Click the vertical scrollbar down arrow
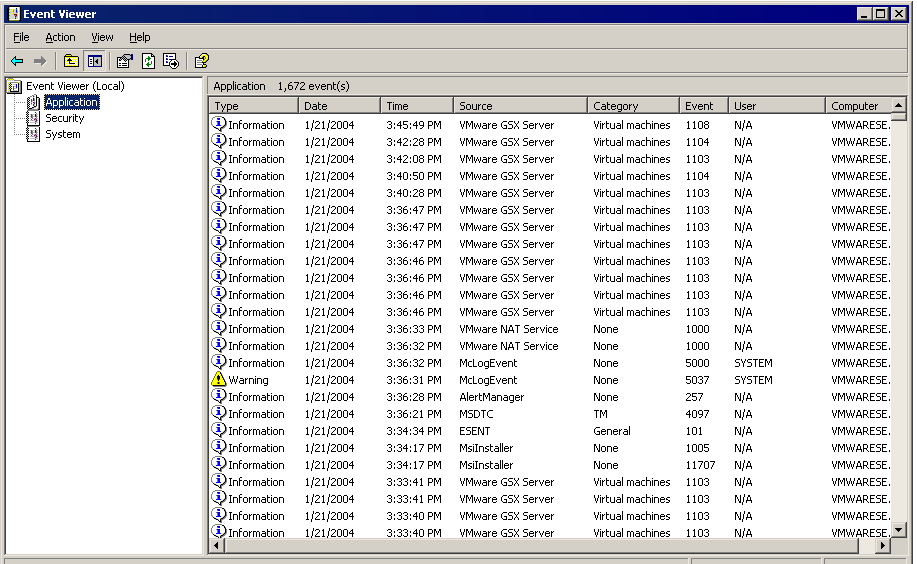This screenshot has width=917, height=564. (x=898, y=530)
